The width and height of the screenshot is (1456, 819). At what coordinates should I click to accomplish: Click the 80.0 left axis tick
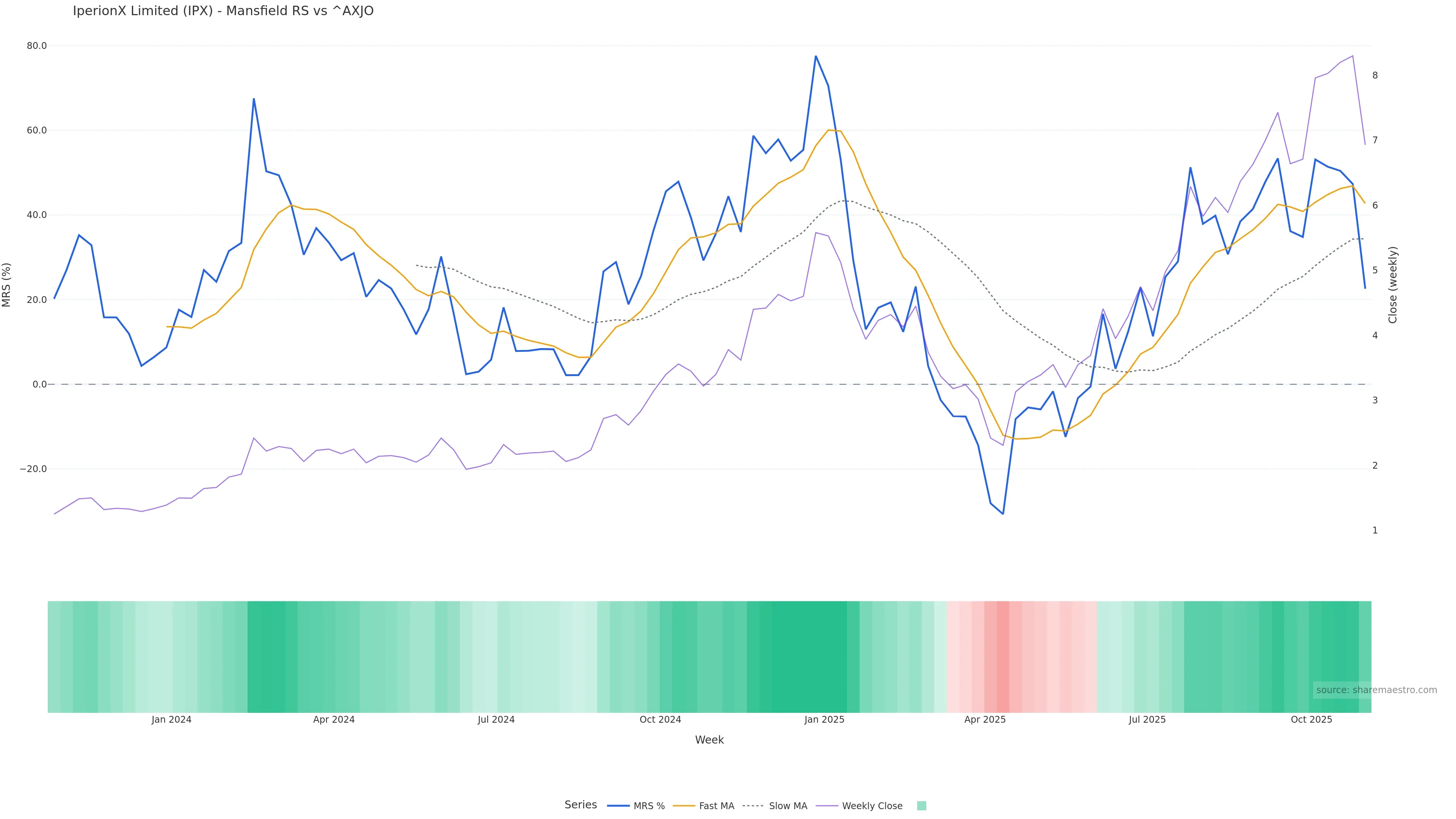[36, 46]
